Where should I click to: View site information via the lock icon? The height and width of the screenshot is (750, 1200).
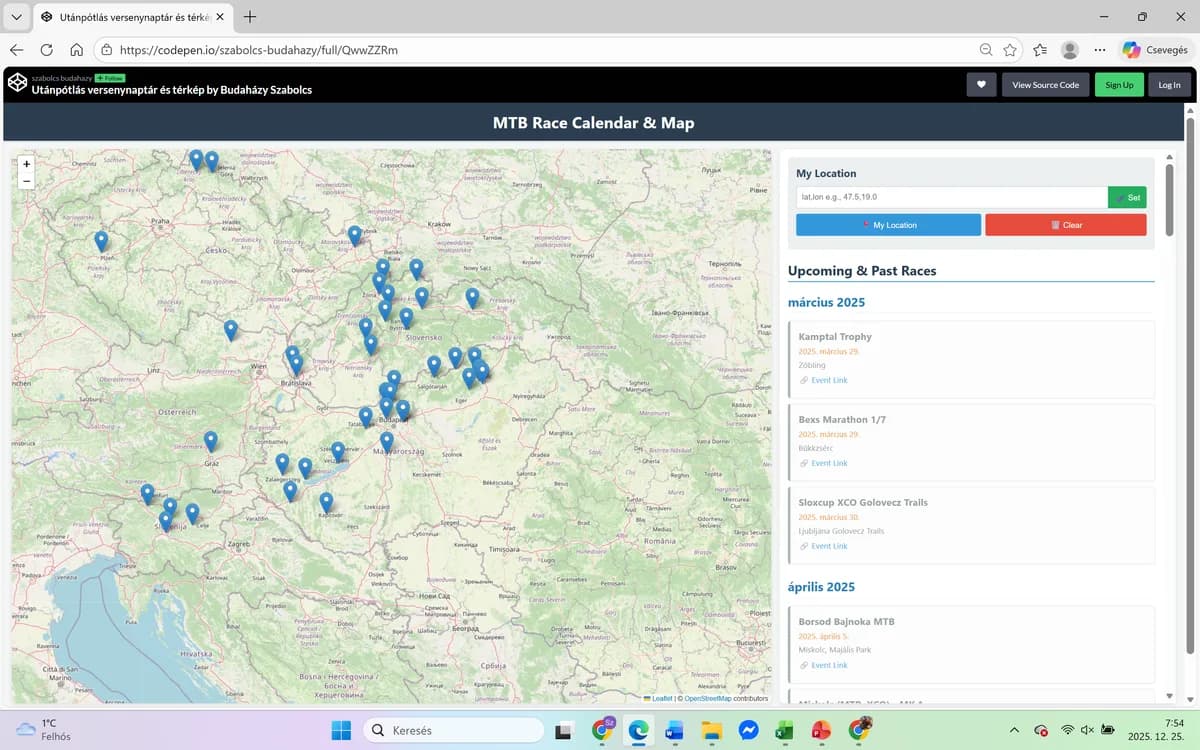click(x=106, y=49)
